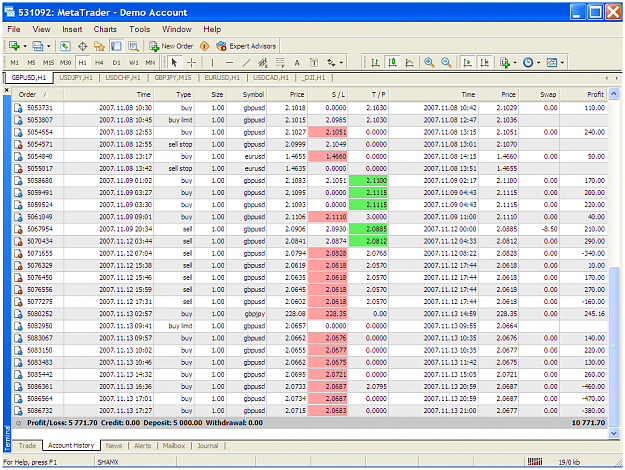
Task: Click the scrollbar down arrow in history
Action: pyautogui.click(x=614, y=433)
